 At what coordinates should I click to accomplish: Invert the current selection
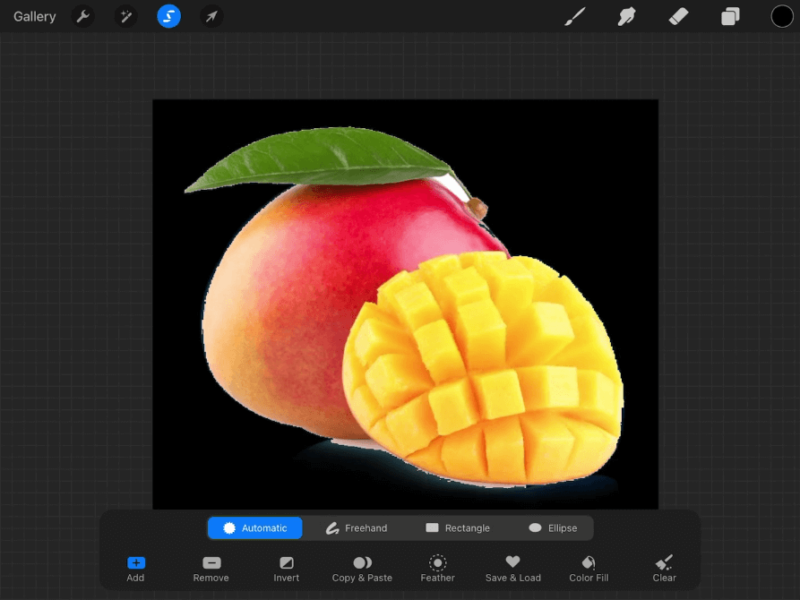pos(286,568)
